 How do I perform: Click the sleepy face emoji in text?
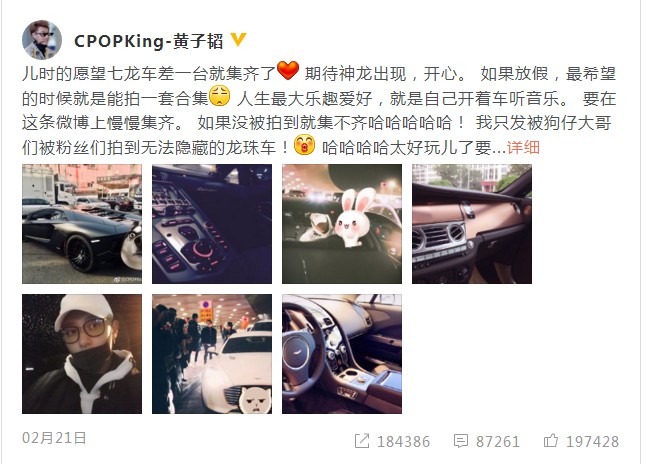[x=220, y=96]
